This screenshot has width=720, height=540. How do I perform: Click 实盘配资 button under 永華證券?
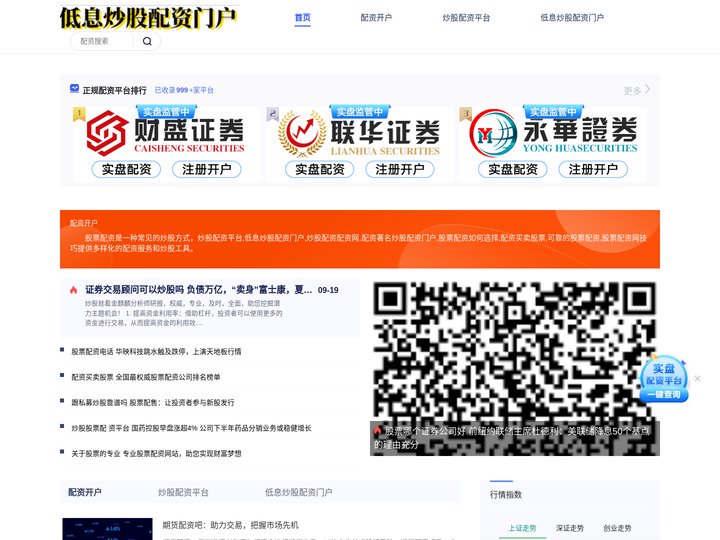tap(513, 169)
